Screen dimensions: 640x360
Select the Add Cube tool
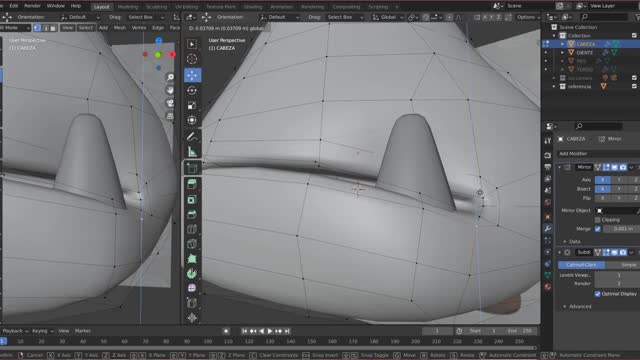pos(192,168)
